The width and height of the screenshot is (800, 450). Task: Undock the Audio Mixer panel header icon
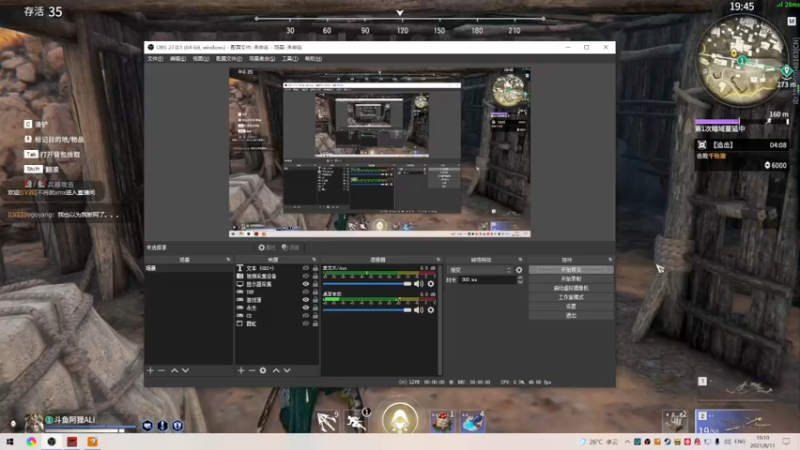438,260
